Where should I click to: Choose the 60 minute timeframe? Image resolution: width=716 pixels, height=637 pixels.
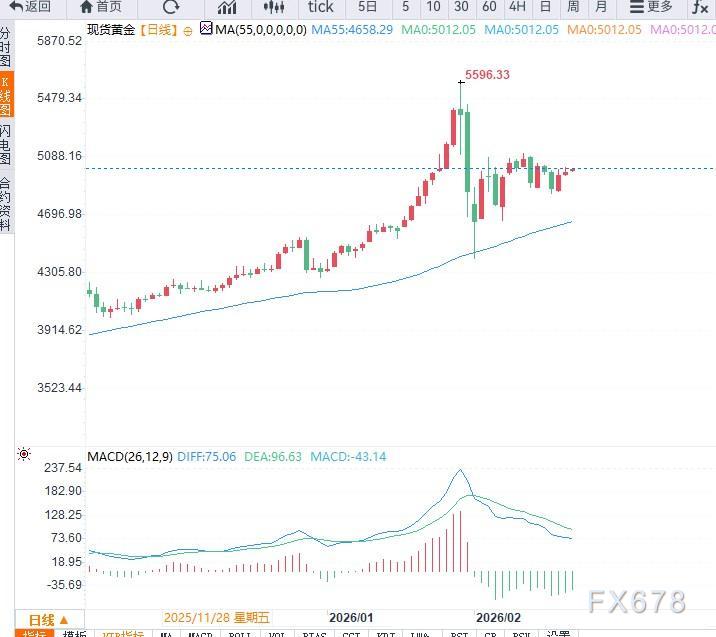(x=489, y=7)
